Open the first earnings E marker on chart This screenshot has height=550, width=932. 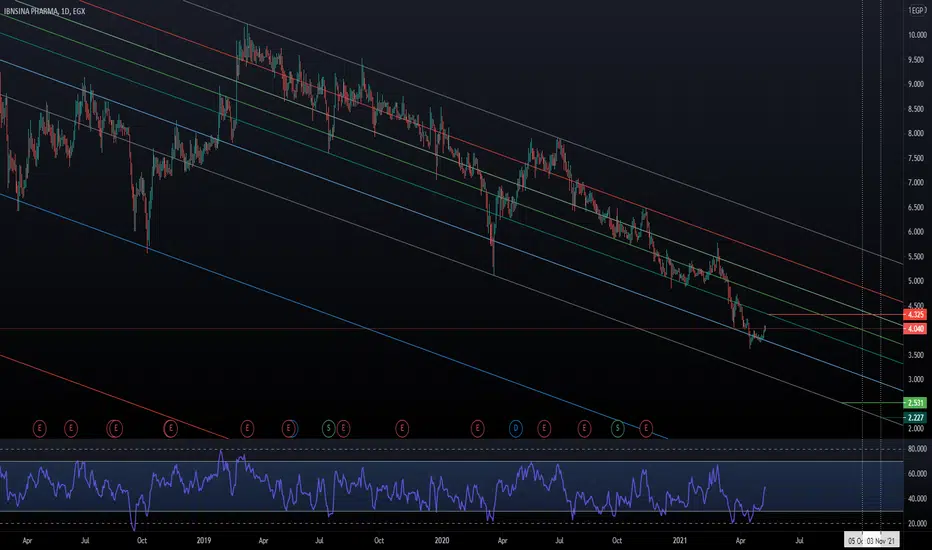point(39,428)
